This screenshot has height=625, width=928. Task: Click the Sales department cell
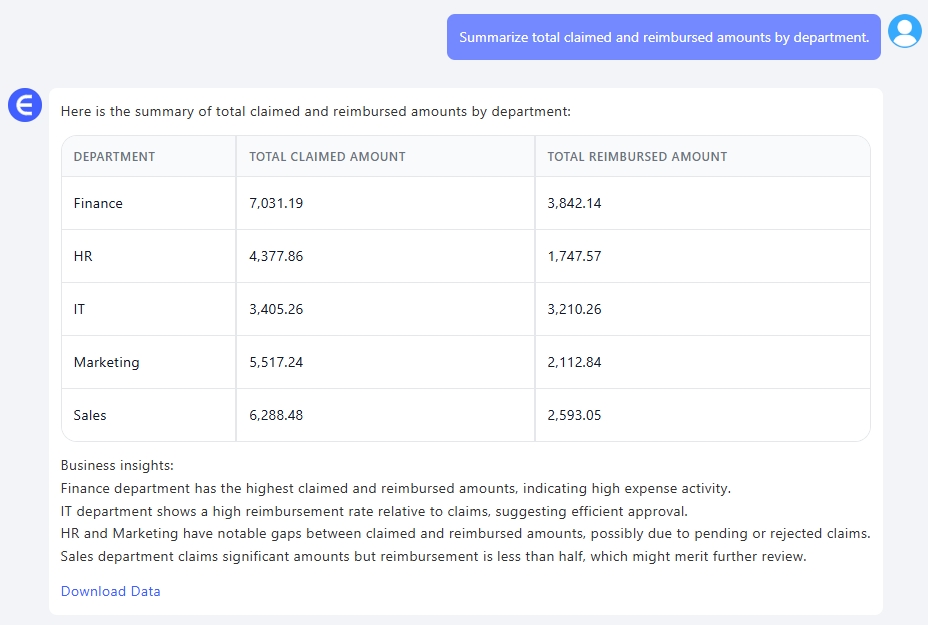pos(90,415)
